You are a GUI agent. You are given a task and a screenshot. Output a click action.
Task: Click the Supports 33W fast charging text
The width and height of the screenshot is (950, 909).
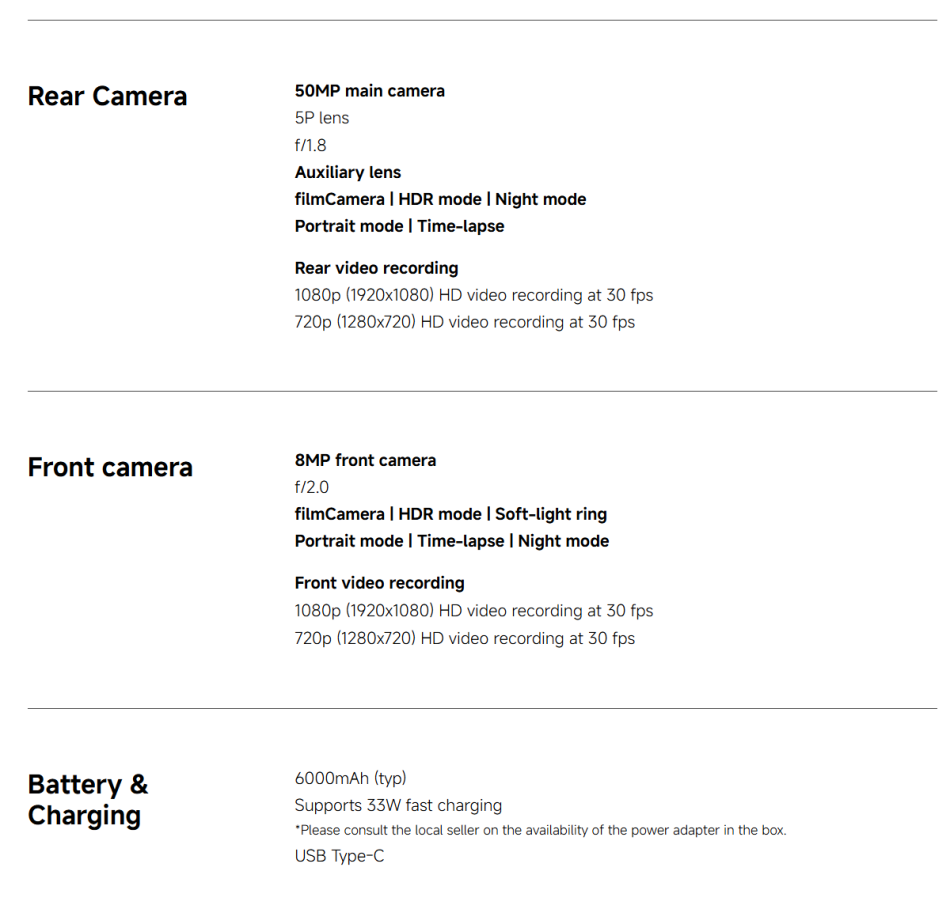click(398, 805)
